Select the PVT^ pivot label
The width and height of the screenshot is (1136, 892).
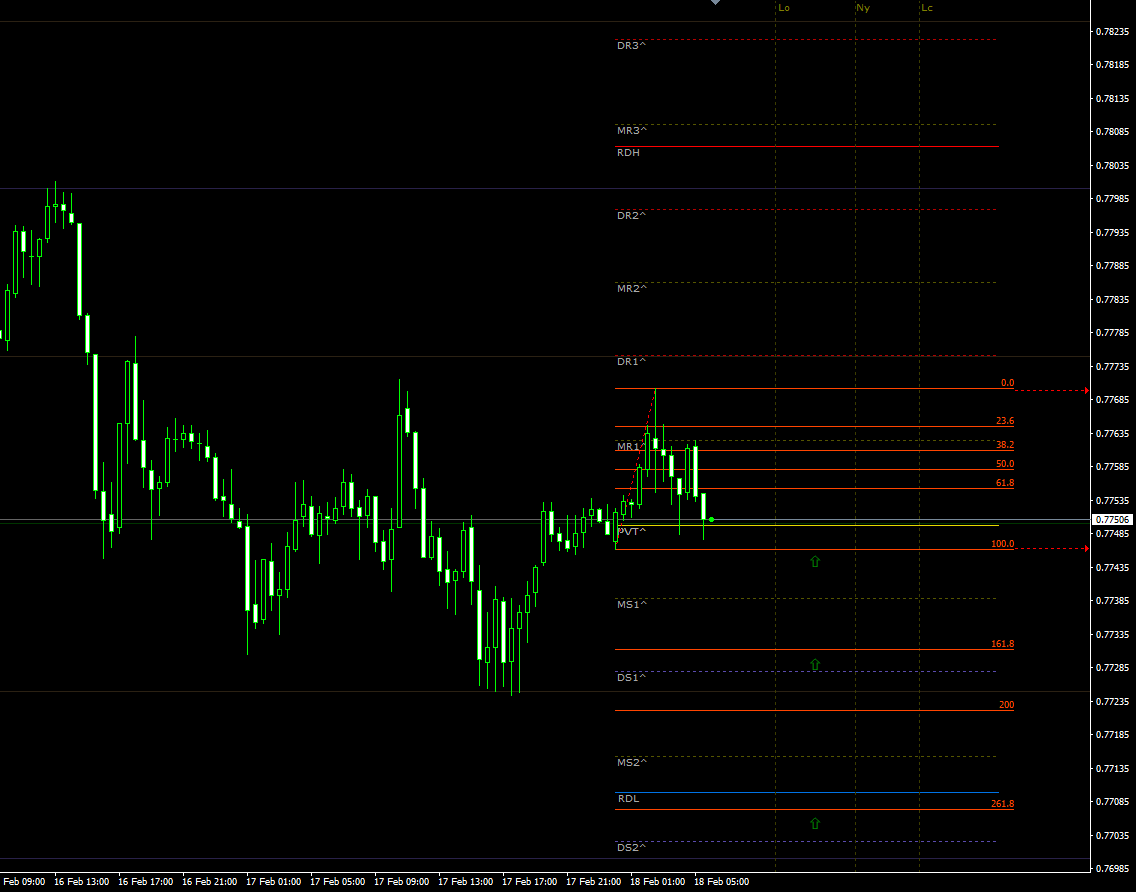pos(630,531)
